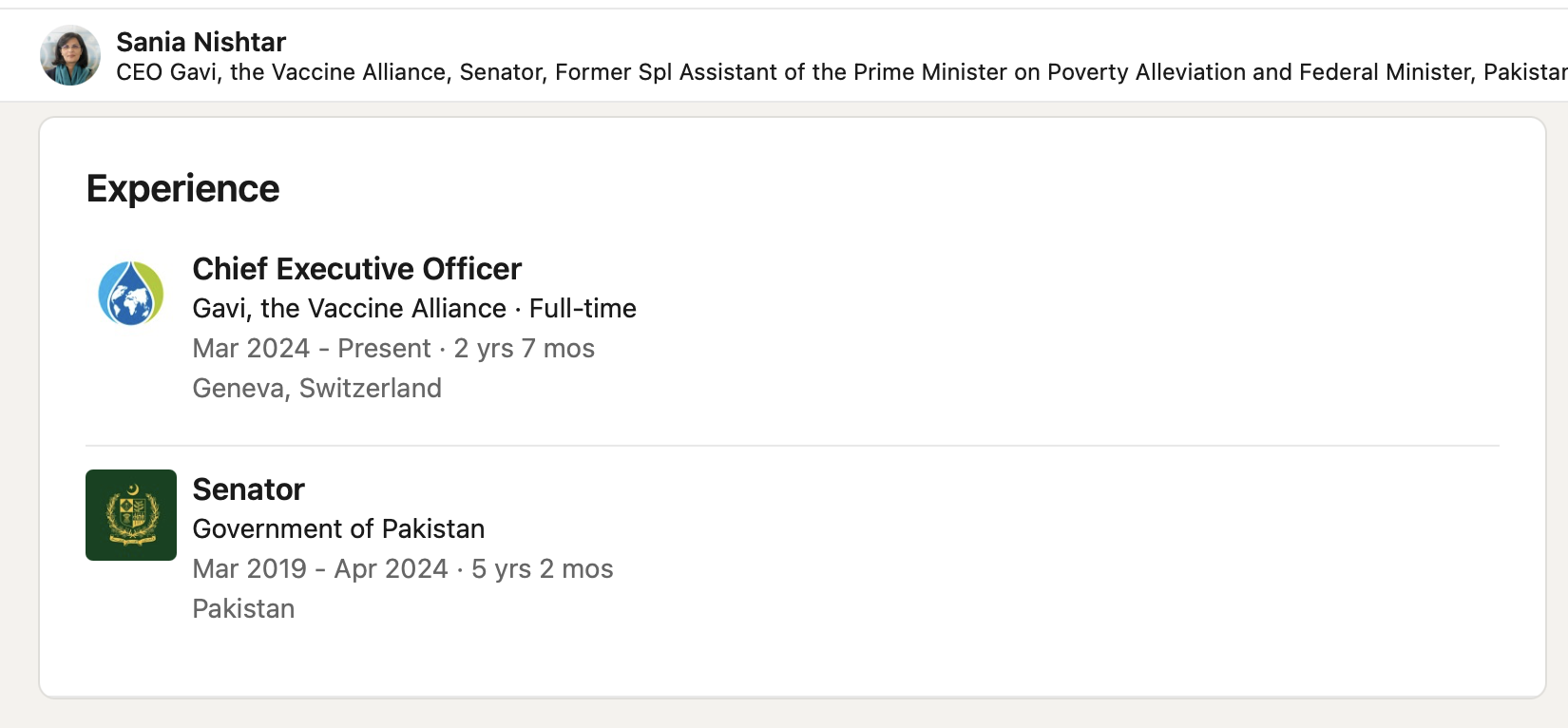Open Gavi, the Vaccine Alliance company text
Viewport: 1568px width, 728px height.
[350, 308]
